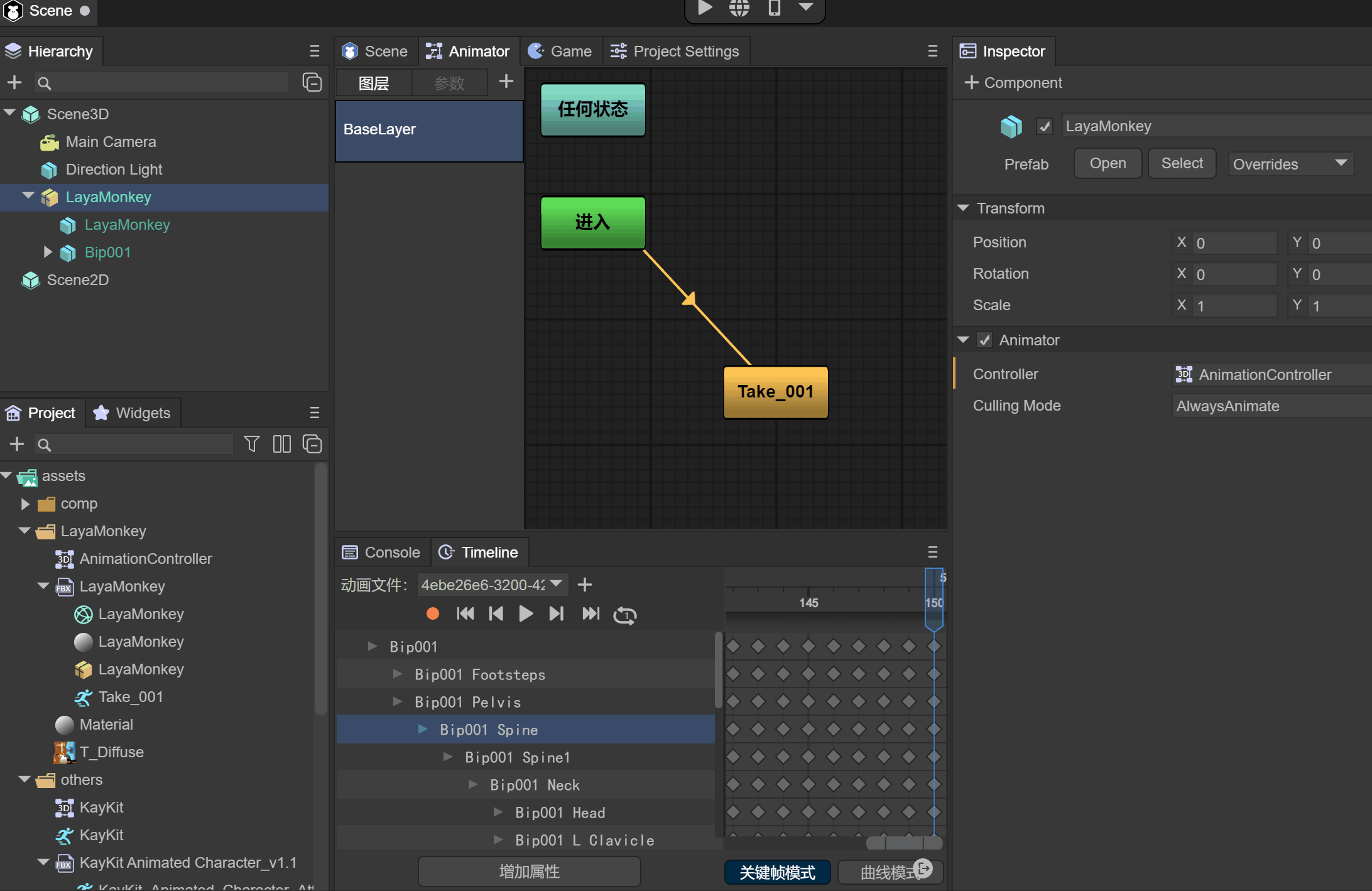Click the timeline record button

(432, 613)
